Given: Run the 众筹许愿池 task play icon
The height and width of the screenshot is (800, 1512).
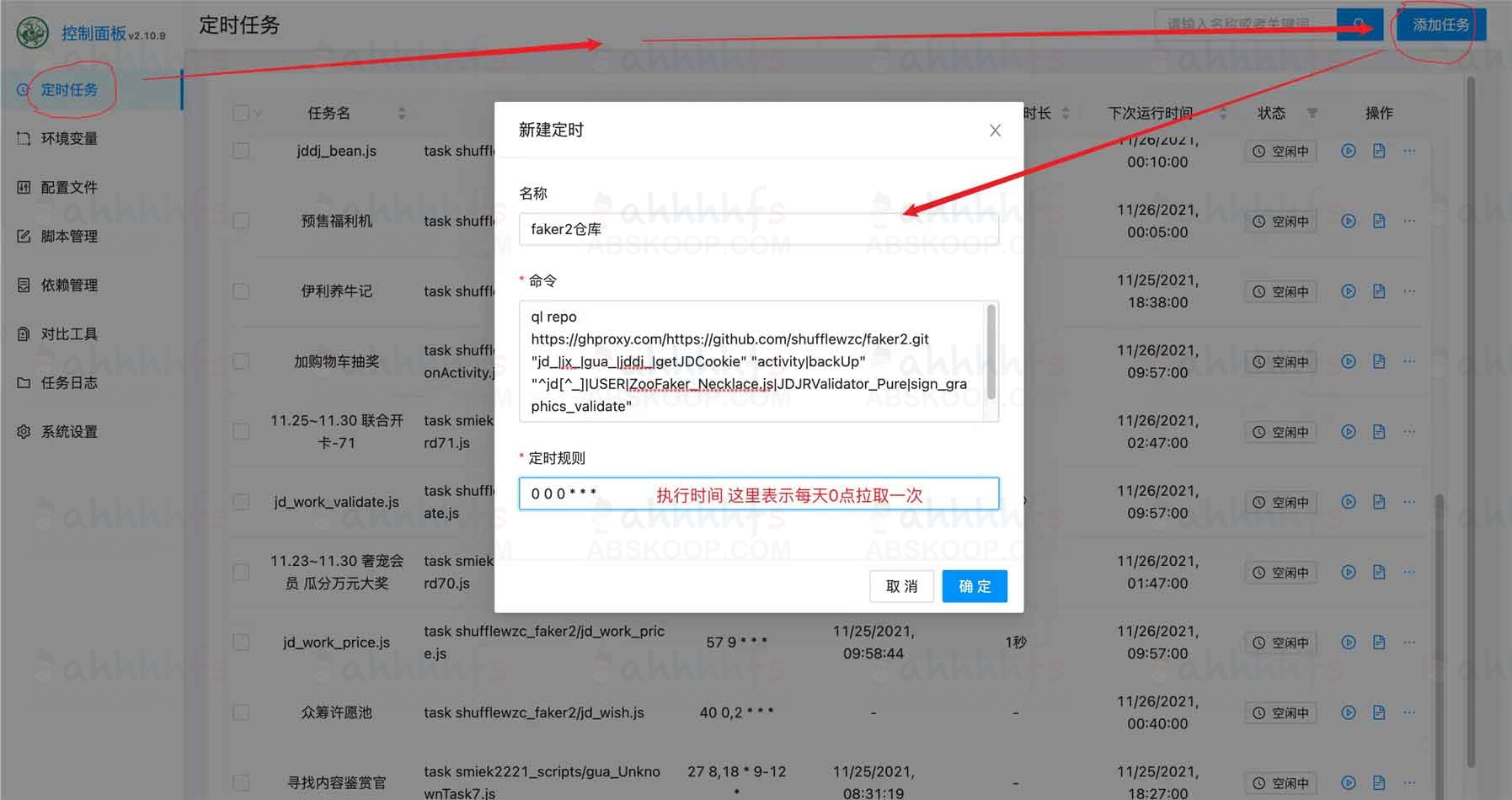Looking at the screenshot, I should click(1348, 712).
